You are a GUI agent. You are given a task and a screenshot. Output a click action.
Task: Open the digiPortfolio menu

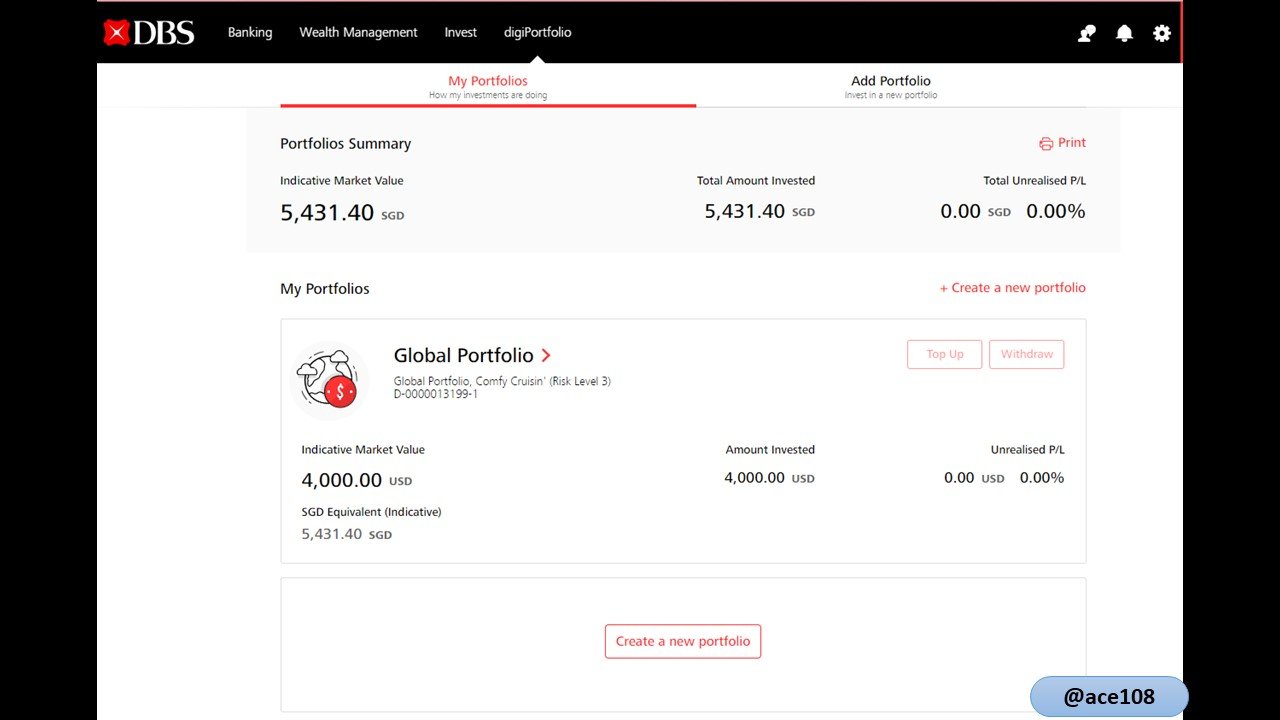click(x=537, y=32)
